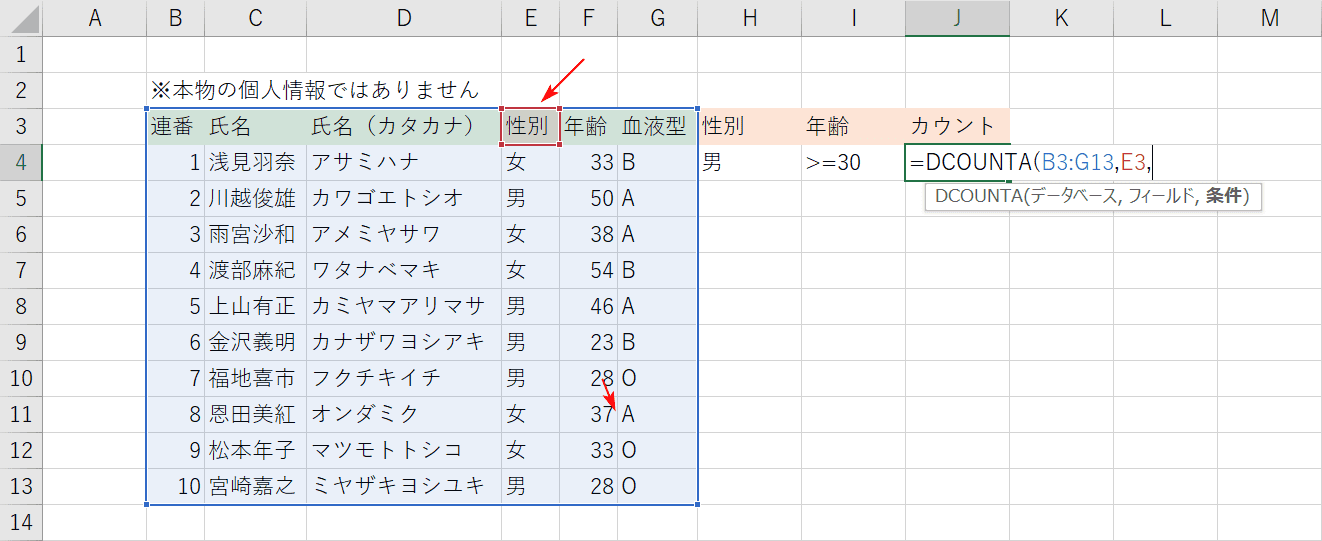The image size is (1322, 541).
Task: Click the 氏名（カタカナ） header cell
Action: point(404,126)
